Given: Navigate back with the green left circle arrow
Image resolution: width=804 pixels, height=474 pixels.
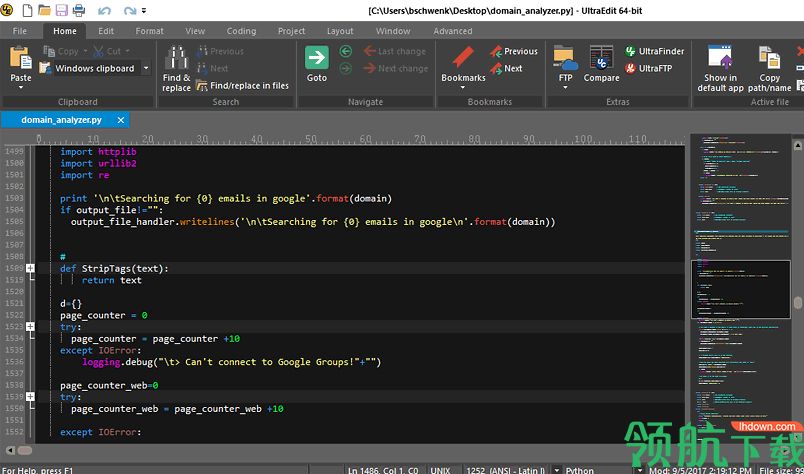Looking at the screenshot, I should click(x=346, y=51).
